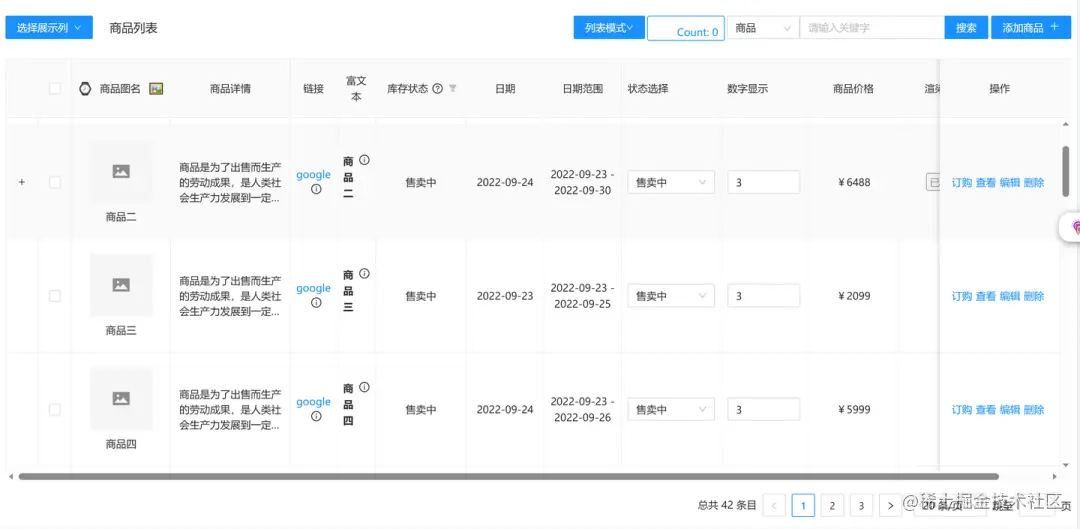
Task: Click 编辑 in 商品二 row
Action: pyautogui.click(x=1010, y=183)
